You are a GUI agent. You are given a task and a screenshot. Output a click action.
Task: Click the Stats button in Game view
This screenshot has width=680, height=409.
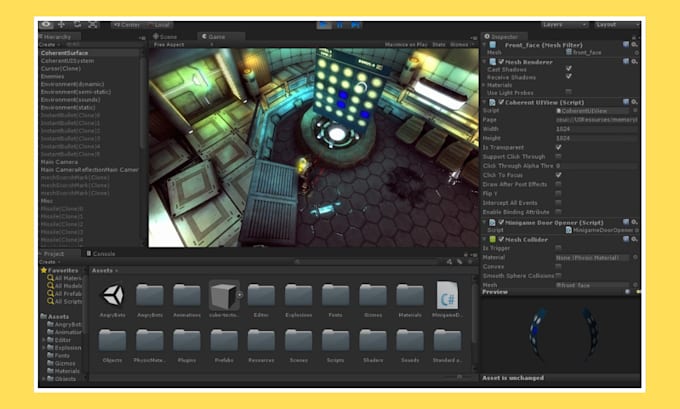point(438,44)
